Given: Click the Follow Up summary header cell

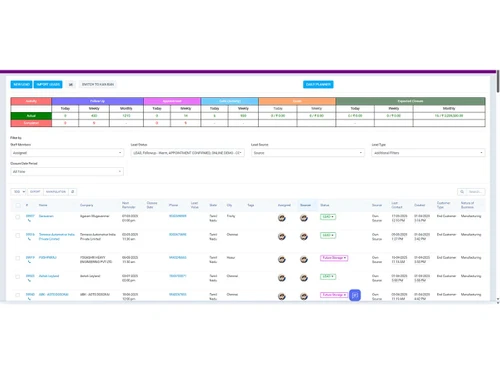Looking at the screenshot, I should coord(98,101).
